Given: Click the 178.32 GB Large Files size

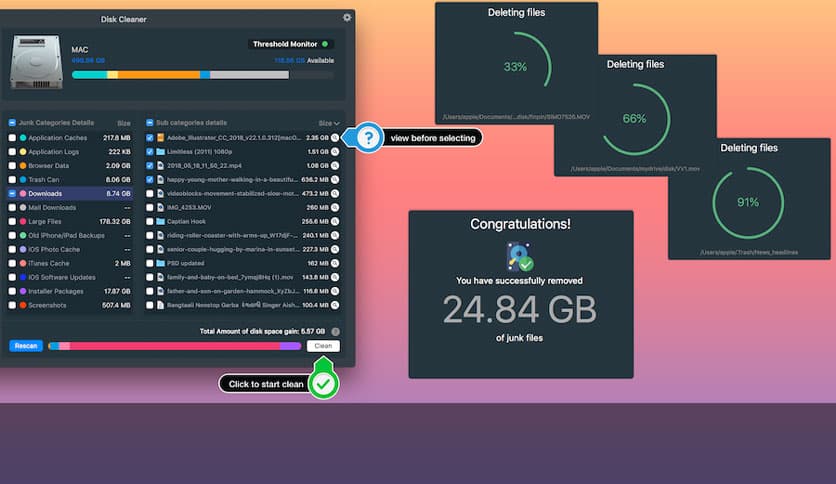Looking at the screenshot, I should [115, 221].
